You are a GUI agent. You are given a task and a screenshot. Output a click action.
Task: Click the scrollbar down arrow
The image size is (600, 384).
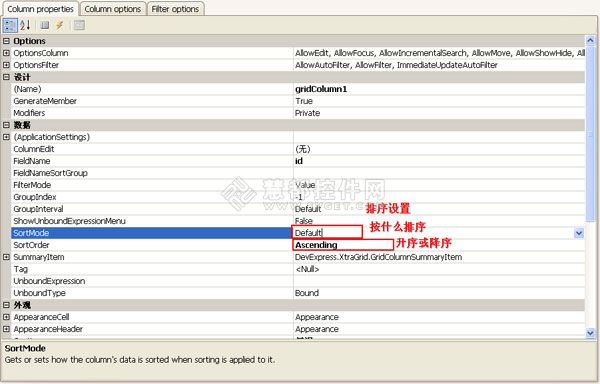[590, 333]
